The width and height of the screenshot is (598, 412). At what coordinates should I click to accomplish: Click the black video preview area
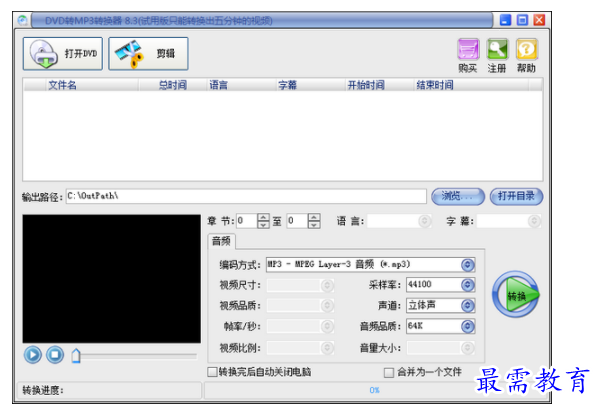click(112, 279)
